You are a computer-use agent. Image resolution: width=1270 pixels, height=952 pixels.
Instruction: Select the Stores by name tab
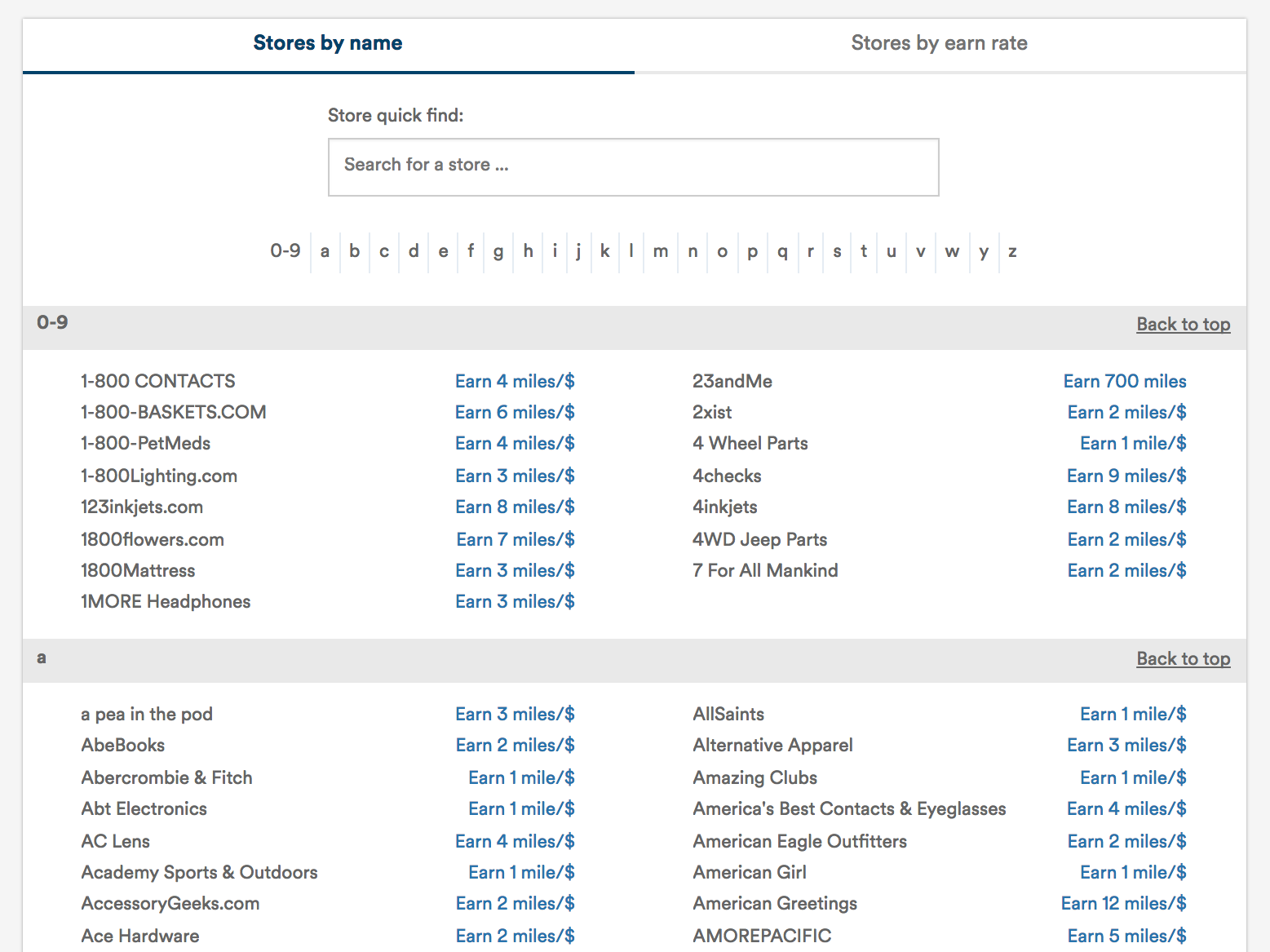(328, 43)
